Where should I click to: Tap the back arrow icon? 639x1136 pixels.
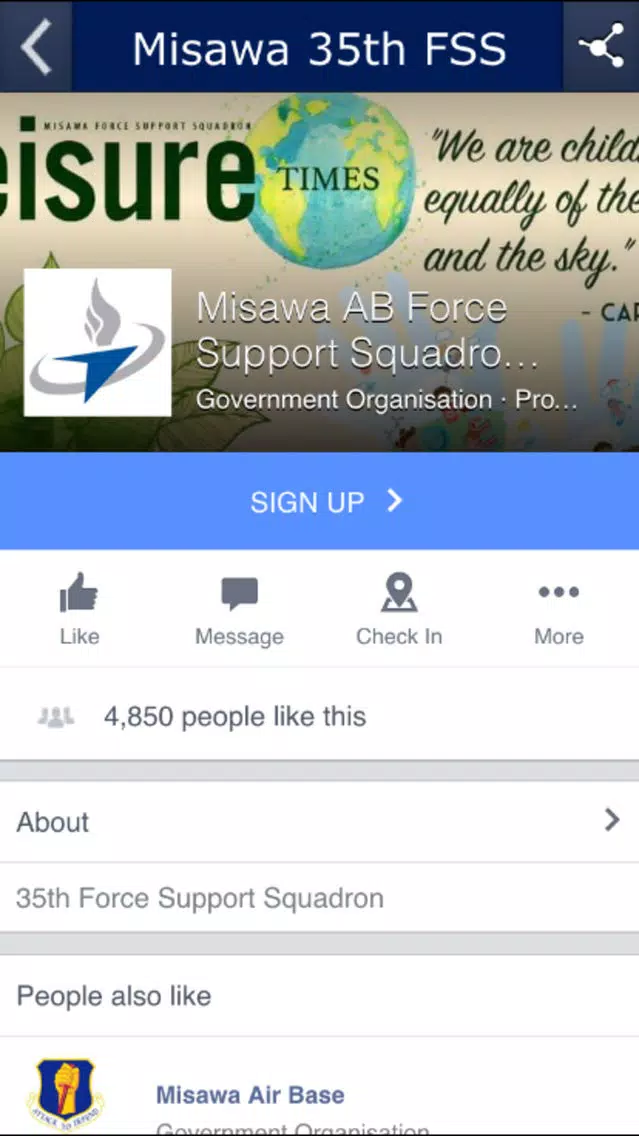(36, 47)
